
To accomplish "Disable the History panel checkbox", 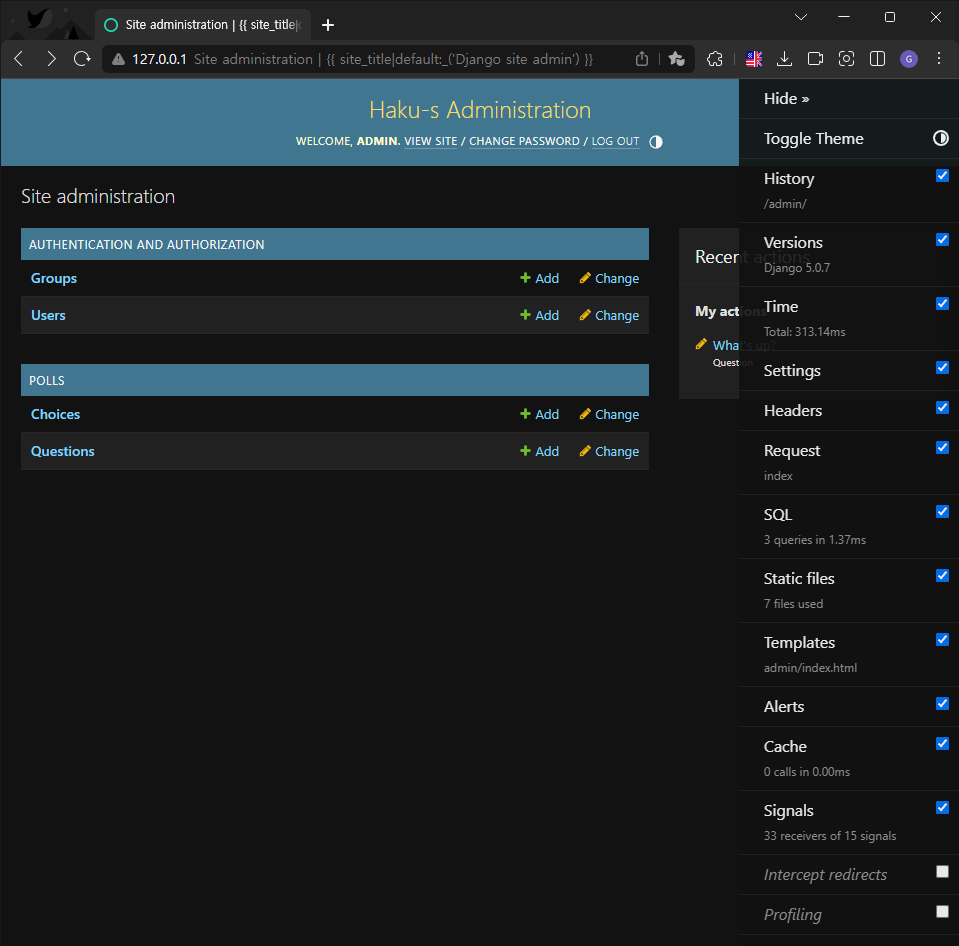I will pos(942,176).
